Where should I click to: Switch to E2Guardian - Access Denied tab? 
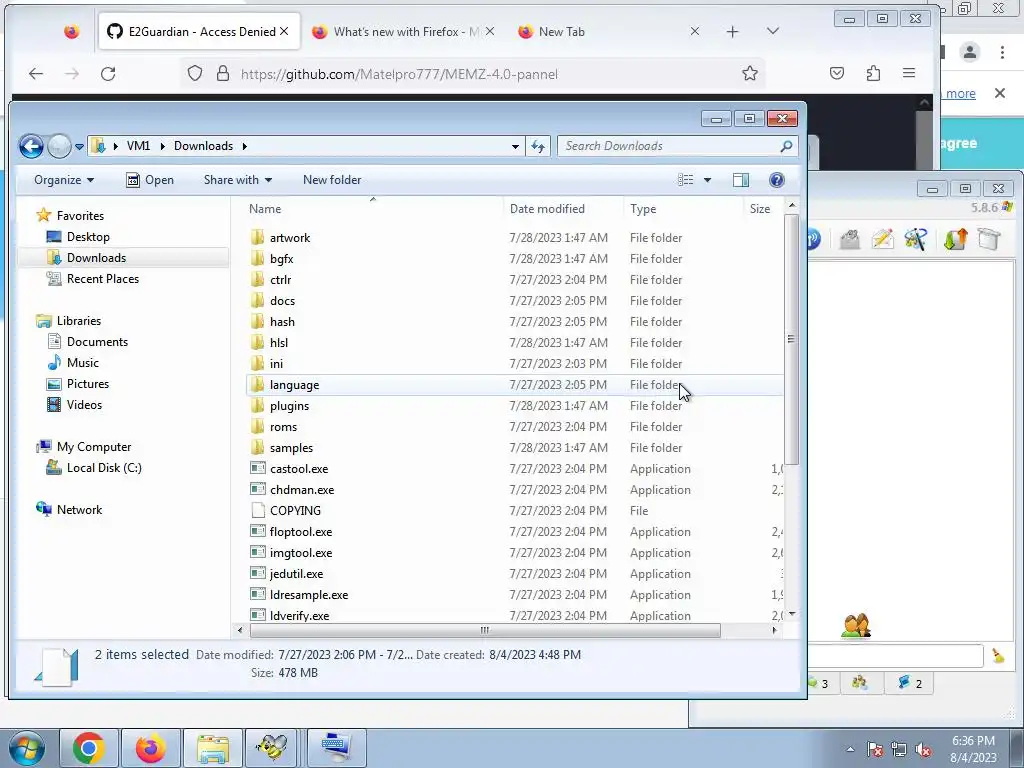pos(199,31)
